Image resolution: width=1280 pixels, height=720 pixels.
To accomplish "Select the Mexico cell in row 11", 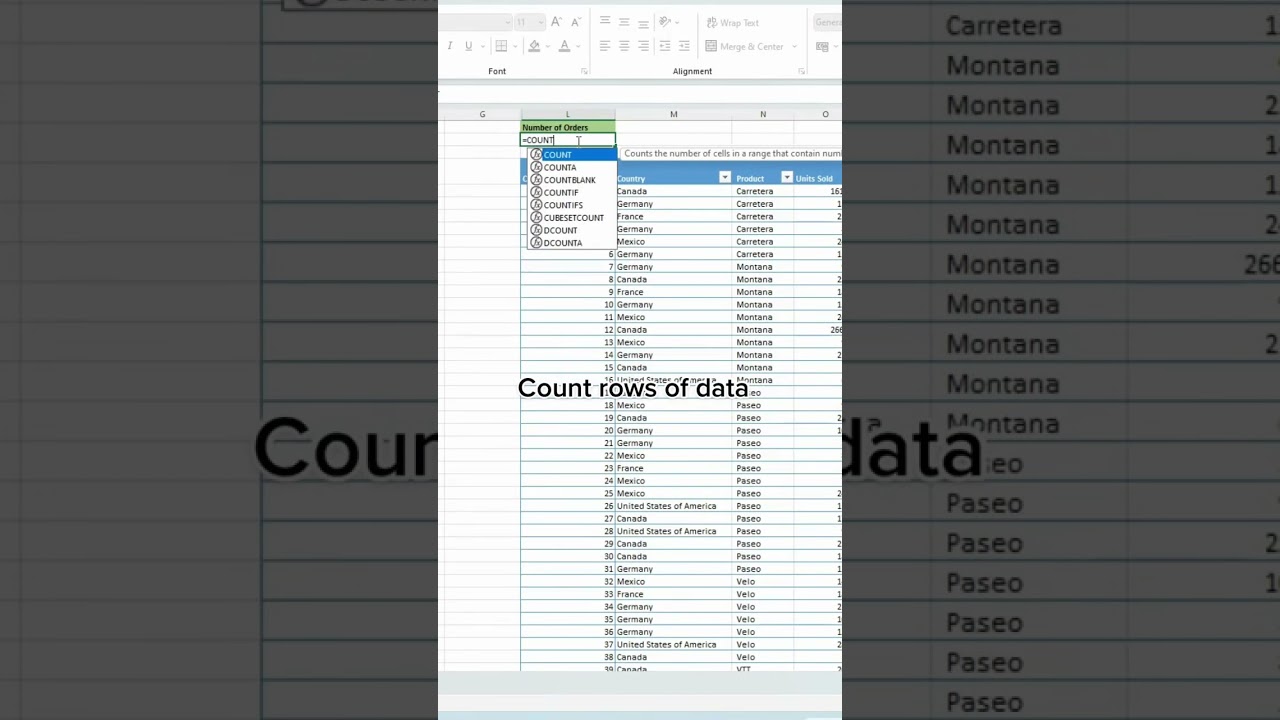I will click(673, 317).
